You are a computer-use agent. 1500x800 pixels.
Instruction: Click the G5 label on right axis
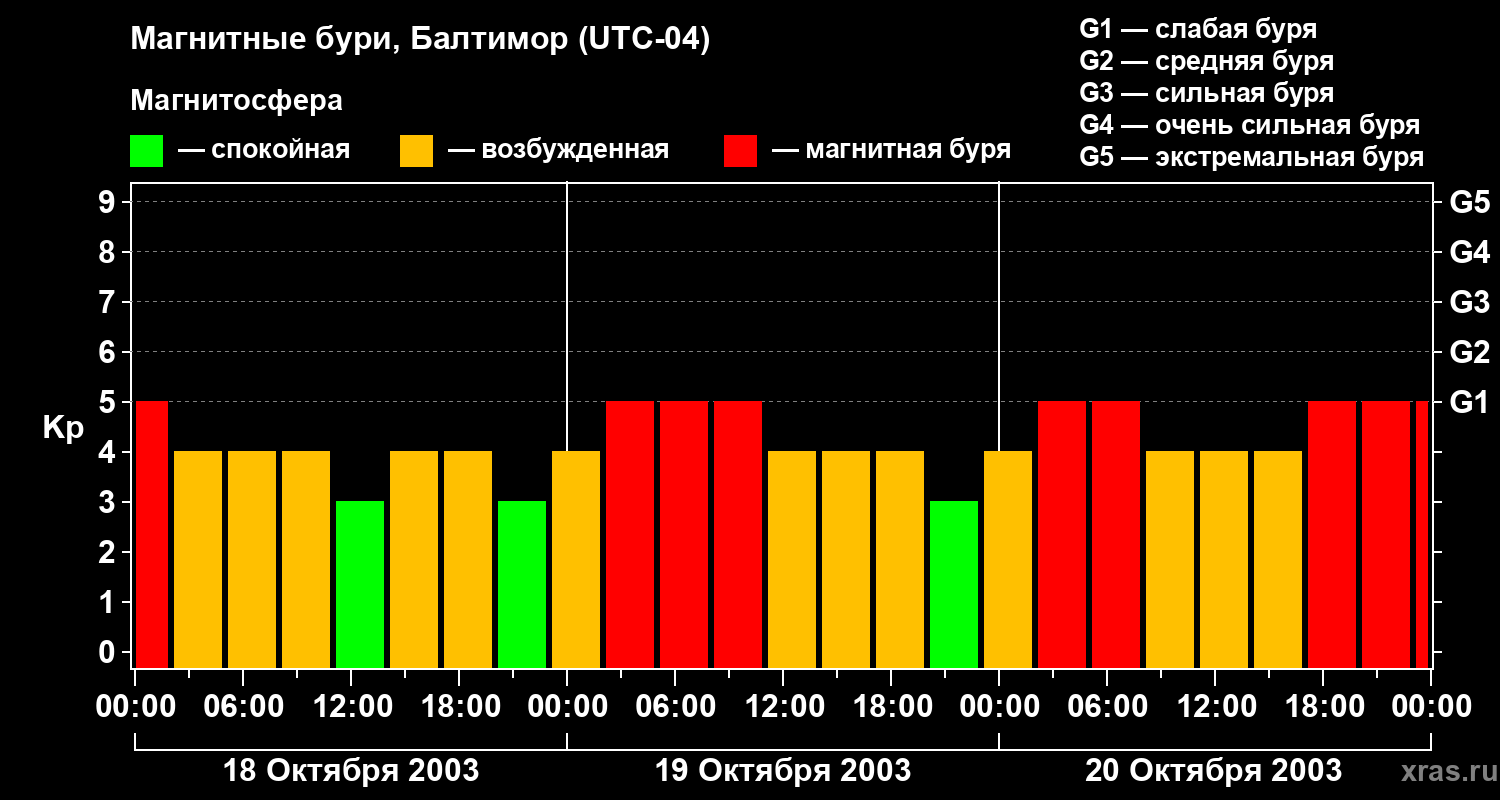[1469, 202]
